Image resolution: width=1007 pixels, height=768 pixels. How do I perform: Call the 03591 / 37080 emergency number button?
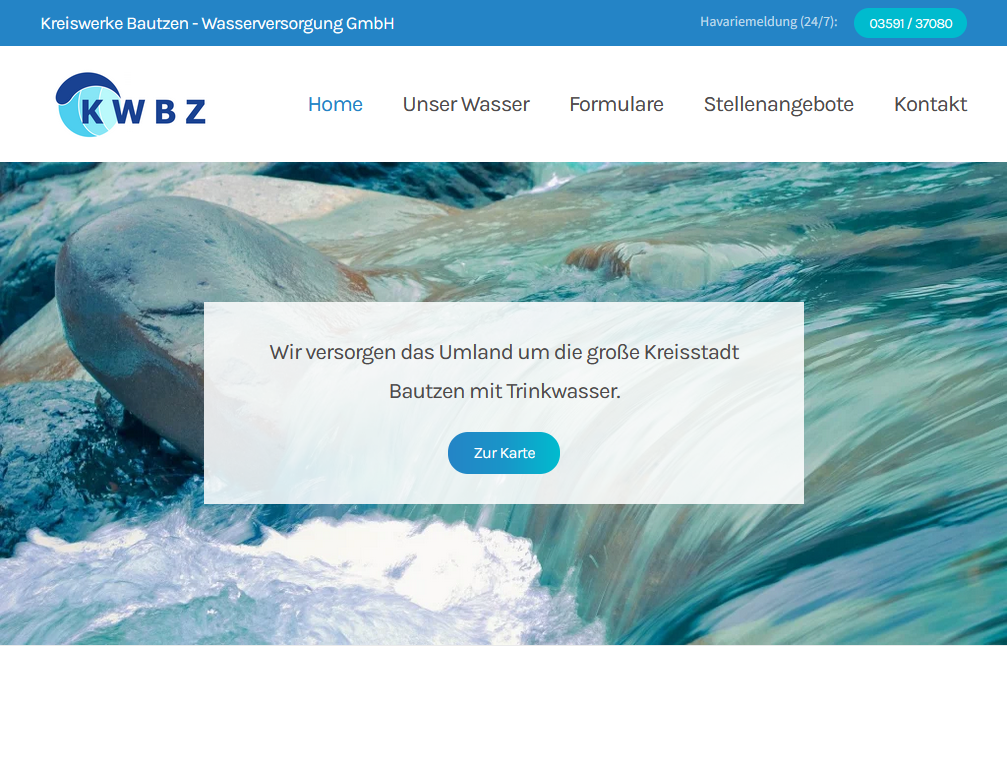pos(910,23)
